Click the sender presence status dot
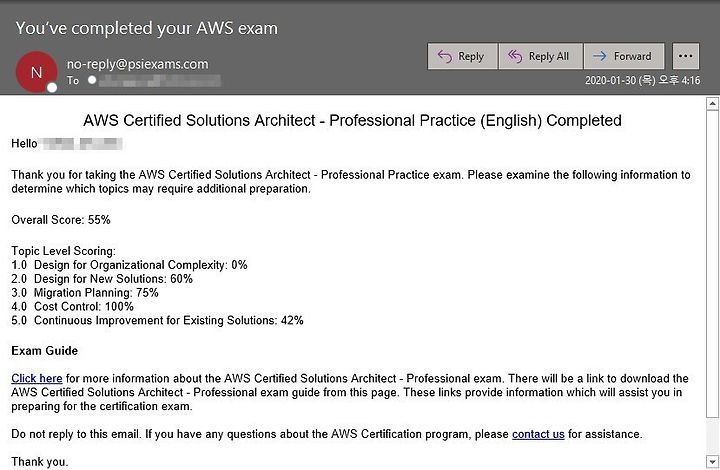 (x=52, y=87)
